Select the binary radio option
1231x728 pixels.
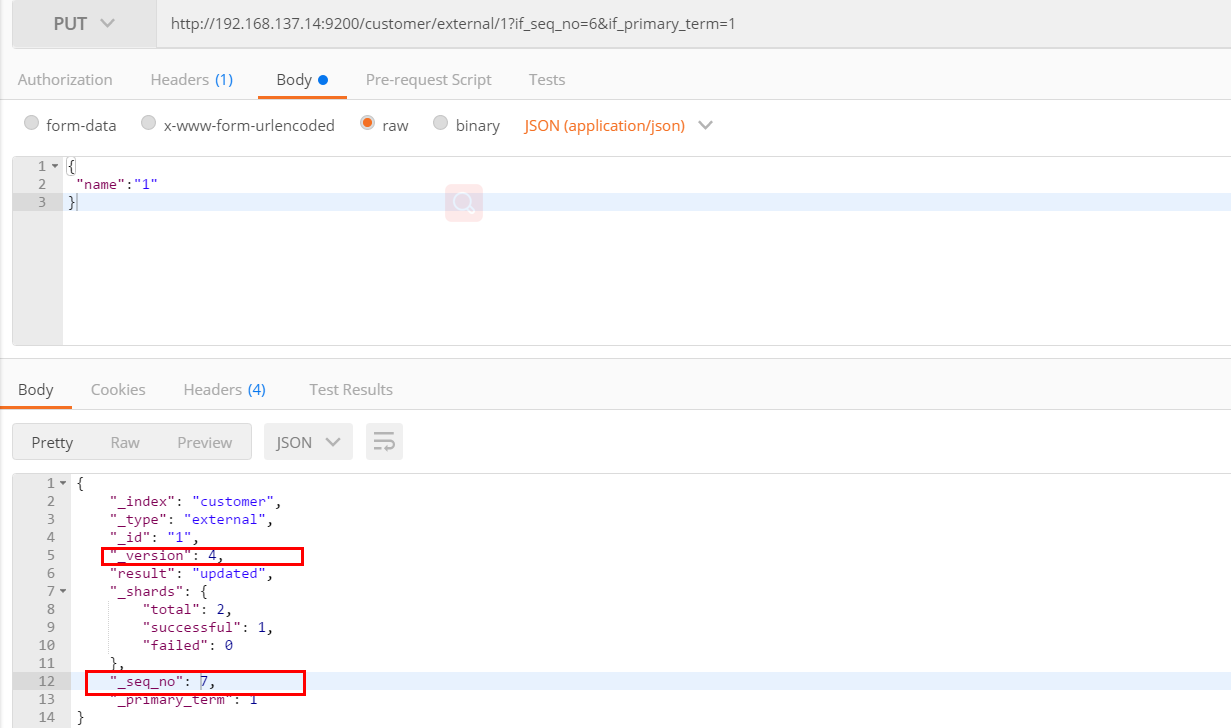click(x=441, y=124)
